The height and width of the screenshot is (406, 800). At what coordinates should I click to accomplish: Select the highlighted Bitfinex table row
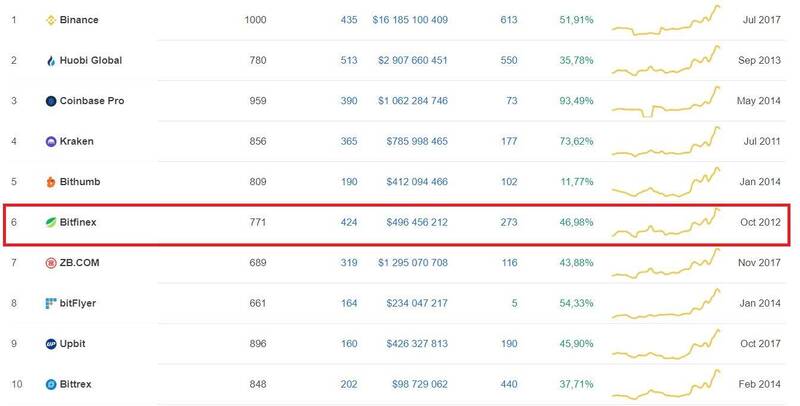(397, 224)
